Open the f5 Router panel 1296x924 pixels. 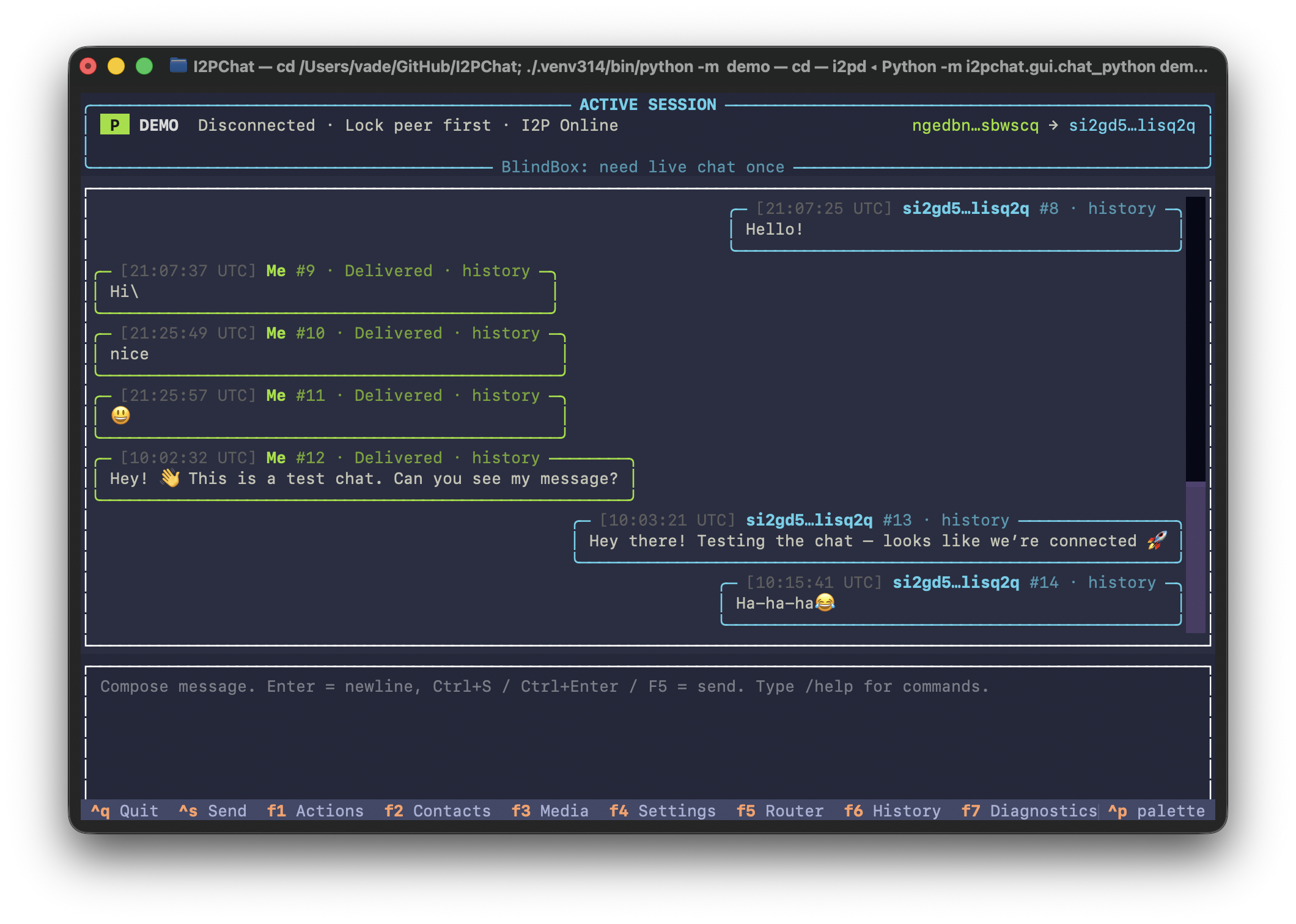[779, 811]
